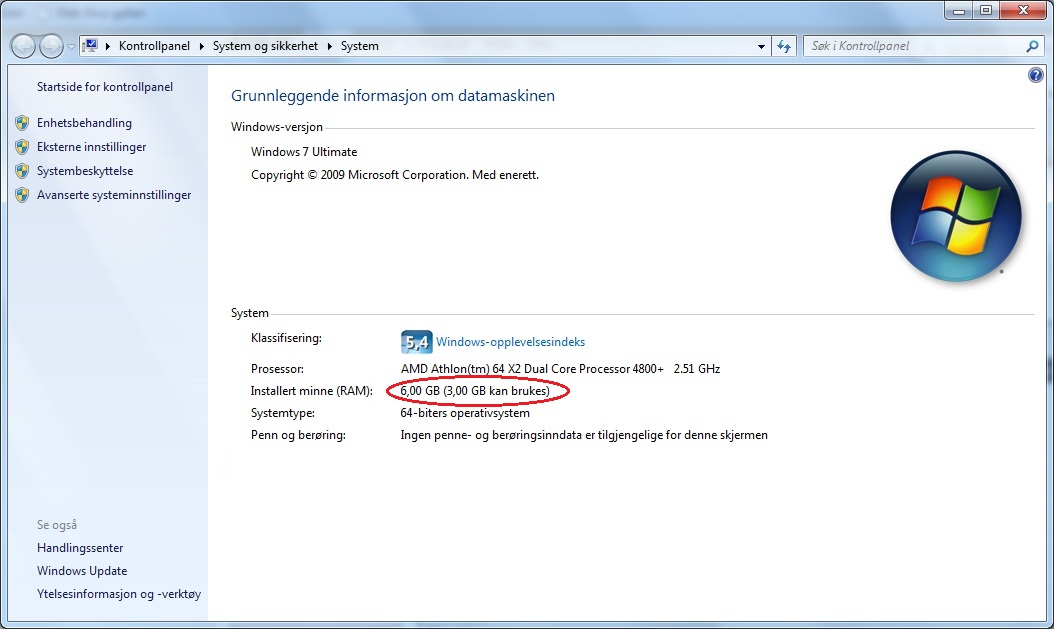The width and height of the screenshot is (1054, 630).
Task: Click the Grunnleggende informasjon om datamaskinen heading
Action: click(x=393, y=95)
